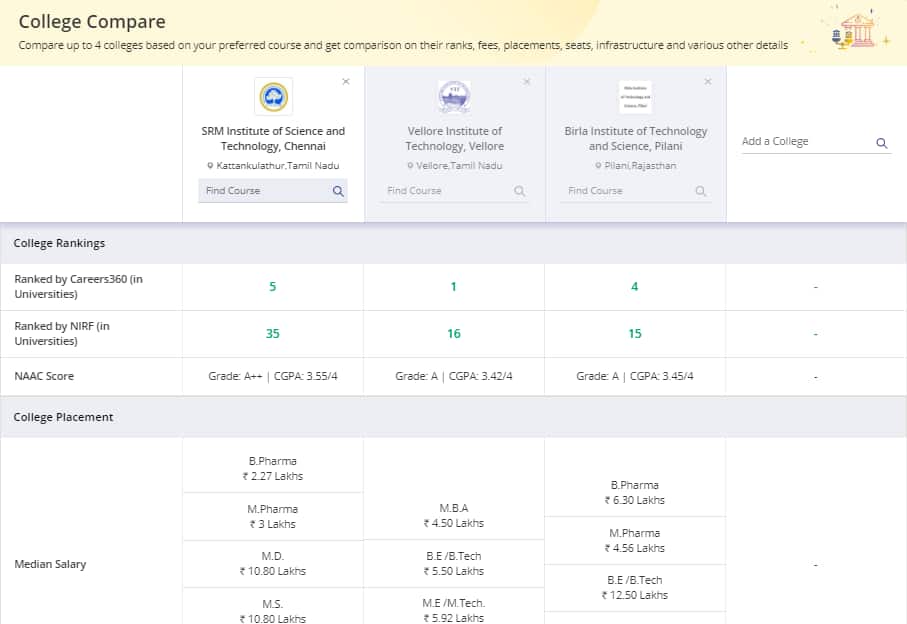
Task: Click search icon in BITS Find Course
Action: [700, 191]
